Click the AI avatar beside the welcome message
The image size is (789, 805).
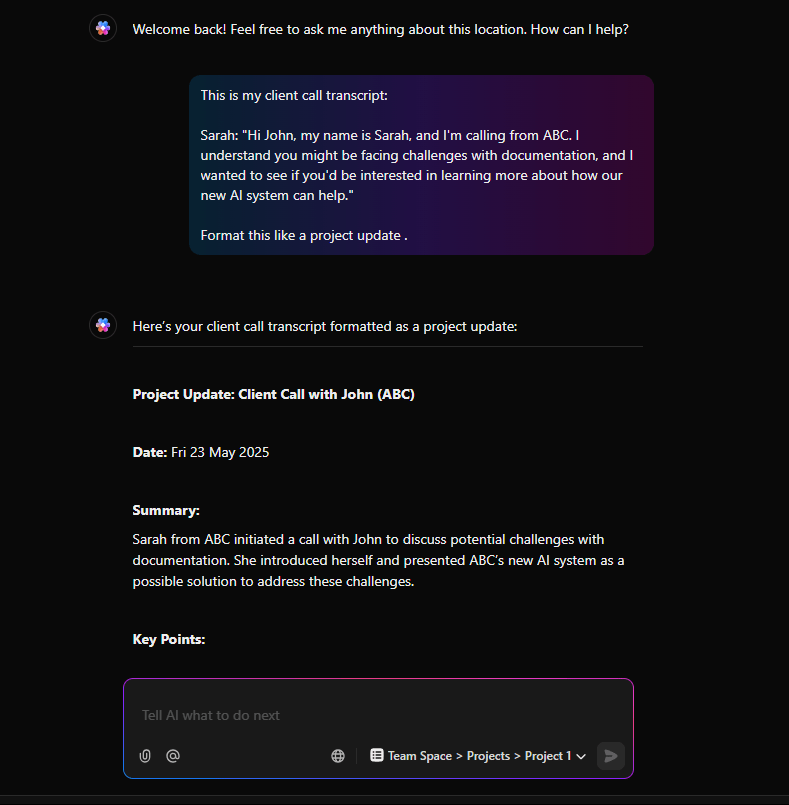click(103, 29)
